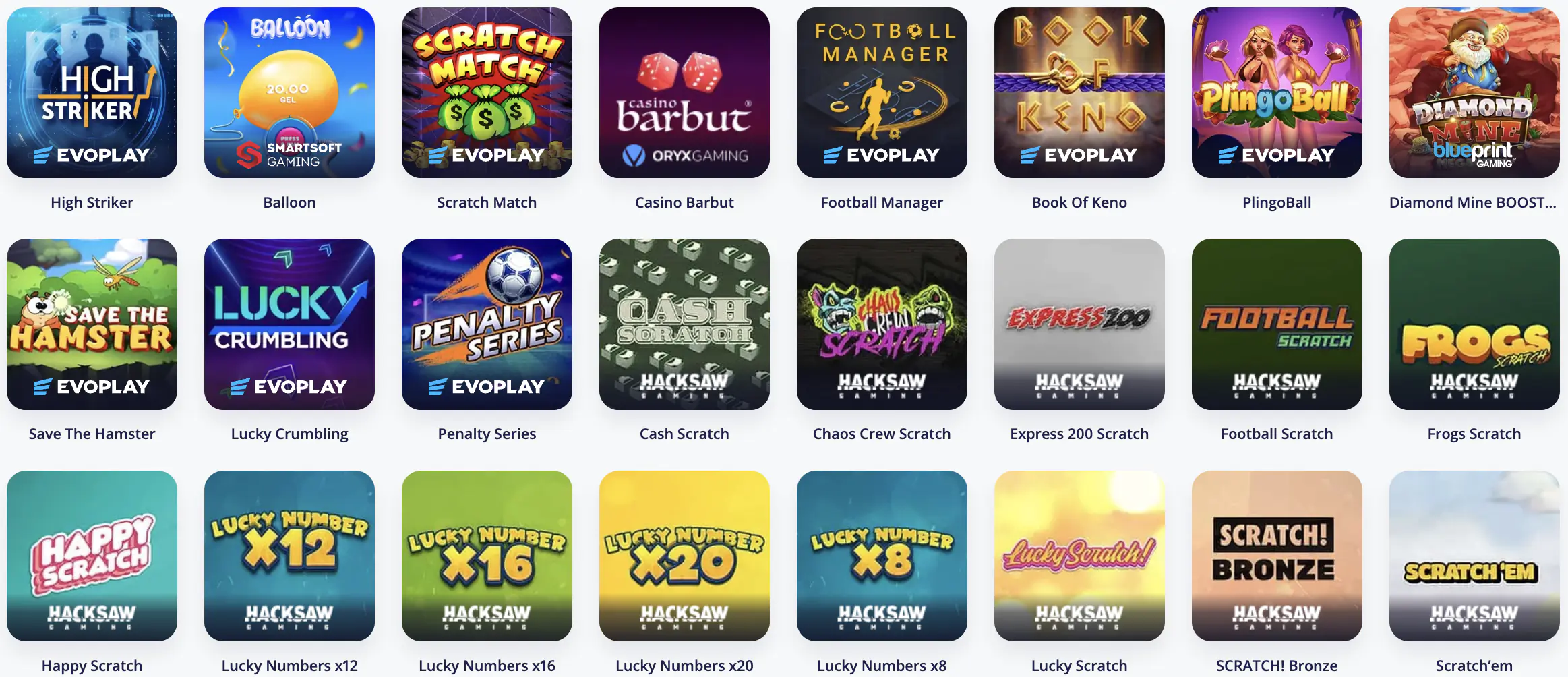Launch the PlingoBall game thumbnail

pyautogui.click(x=1277, y=93)
